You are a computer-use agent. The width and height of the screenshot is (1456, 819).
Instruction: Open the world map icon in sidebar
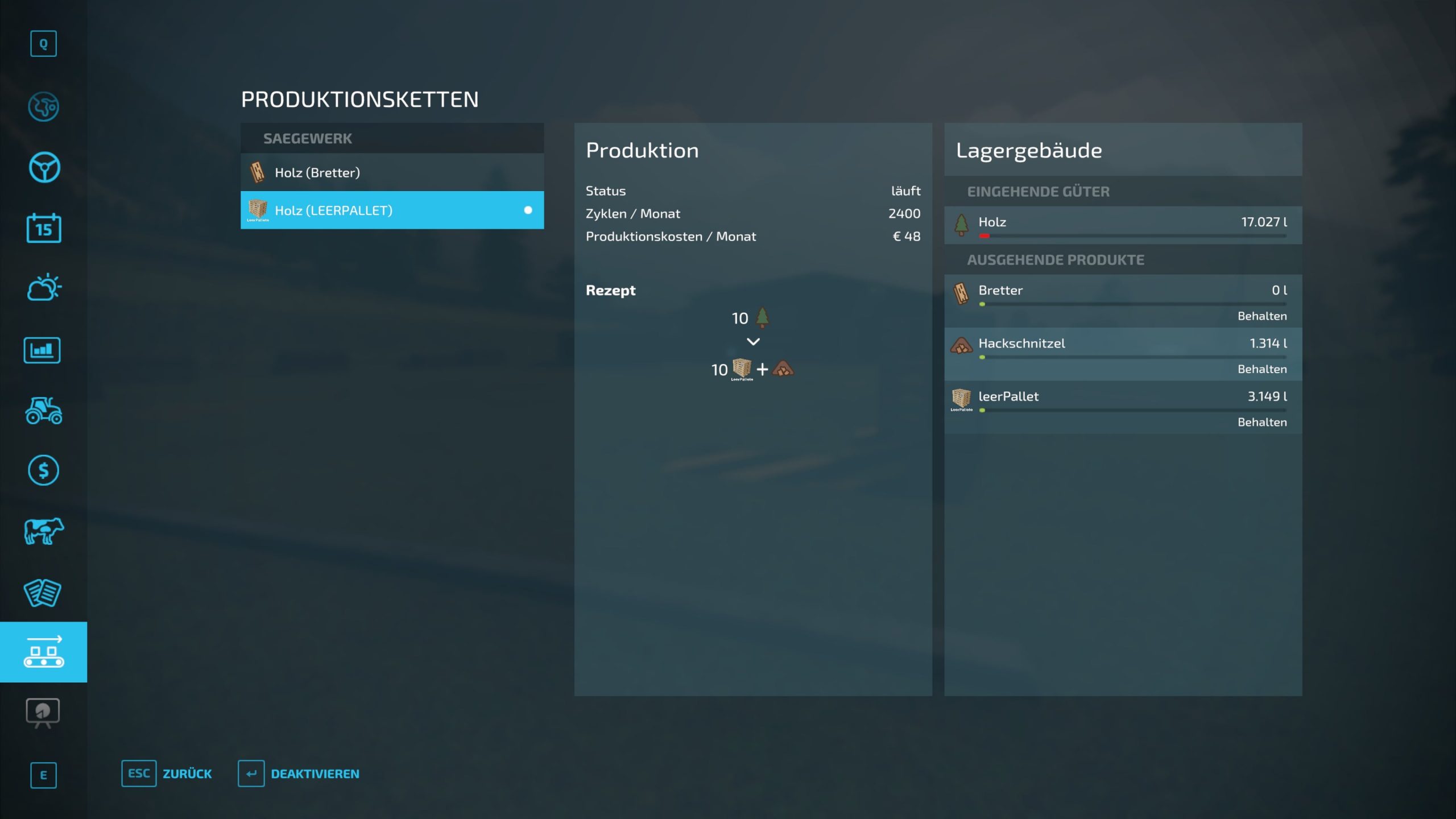coord(44,106)
